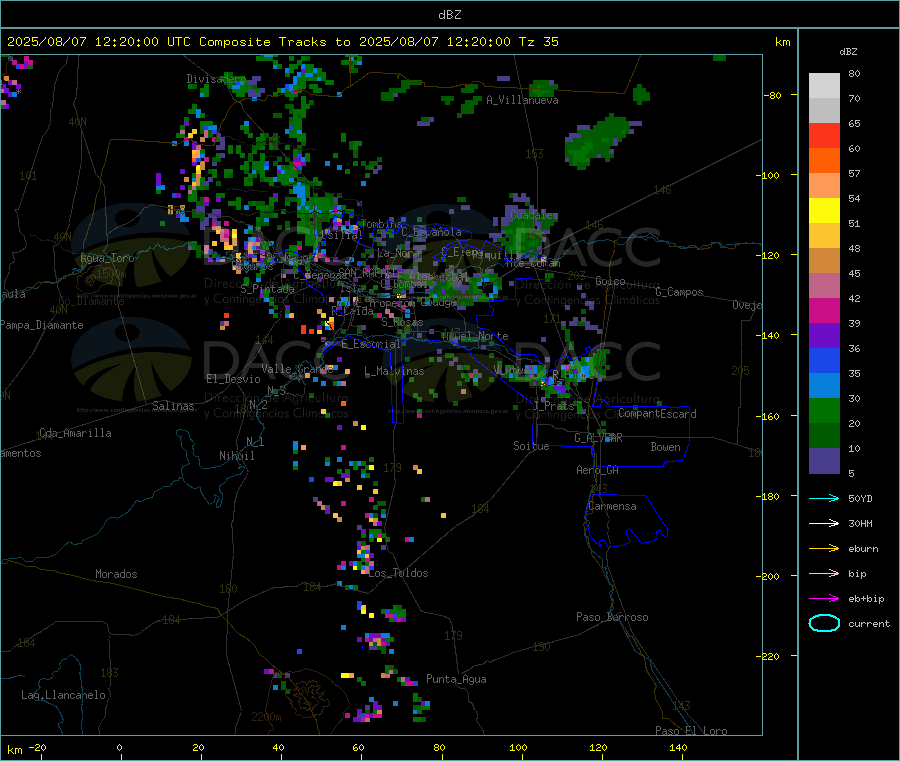
Task: Click the 'Soitue' place label
Action: click(x=531, y=446)
